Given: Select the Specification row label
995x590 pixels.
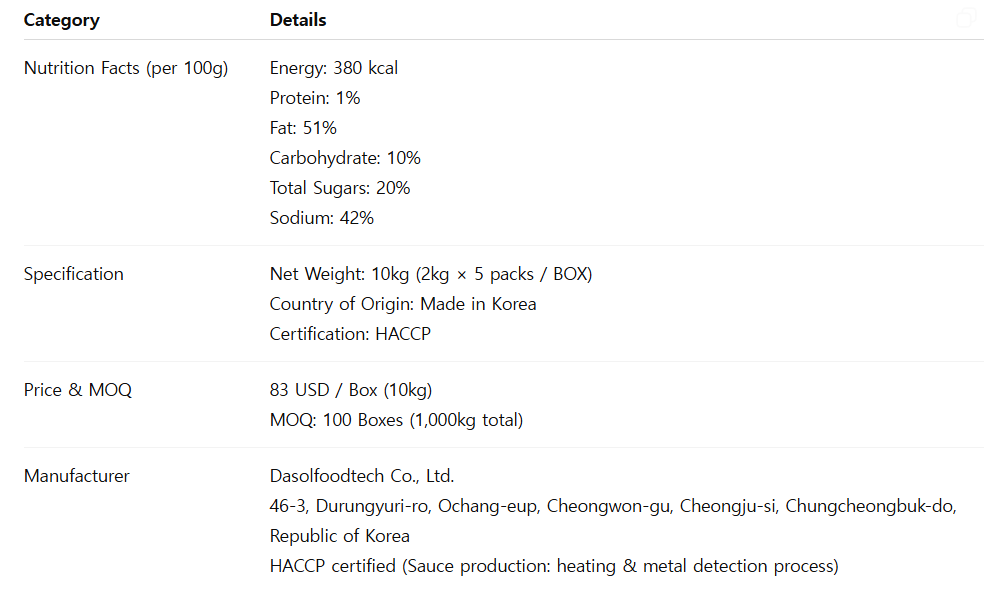Looking at the screenshot, I should coord(74,274).
